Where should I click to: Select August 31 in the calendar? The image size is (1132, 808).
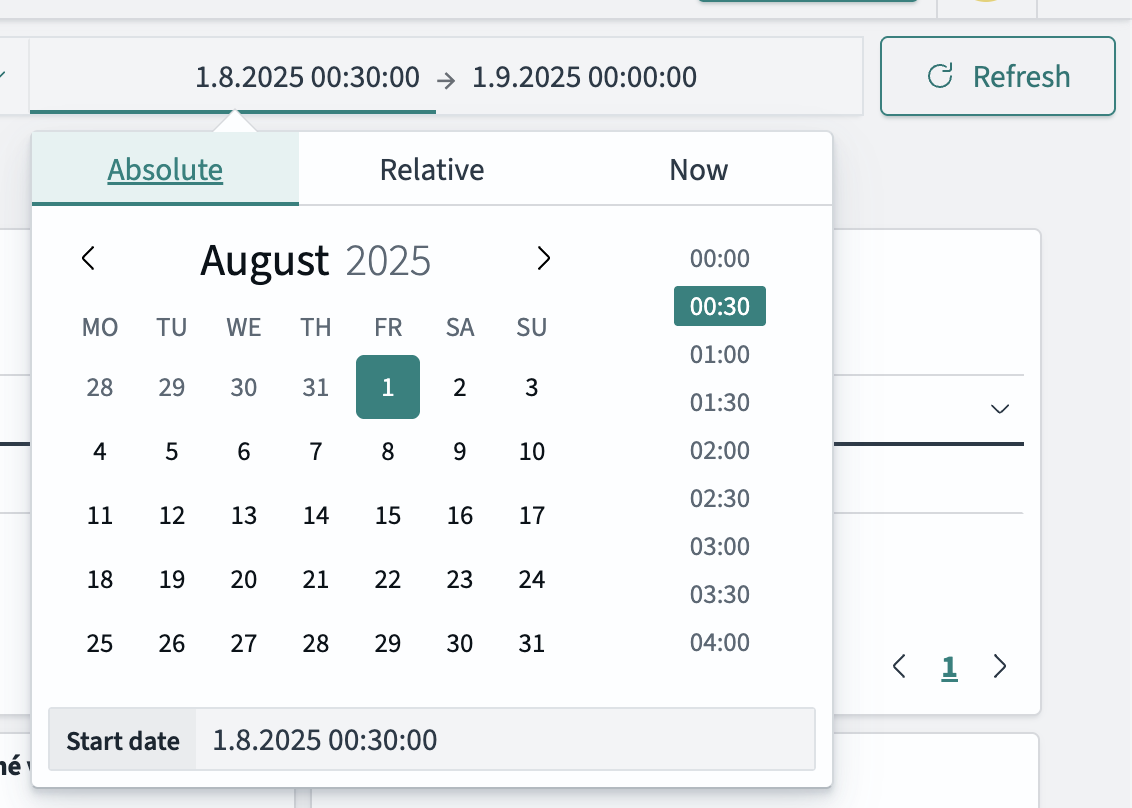(532, 644)
